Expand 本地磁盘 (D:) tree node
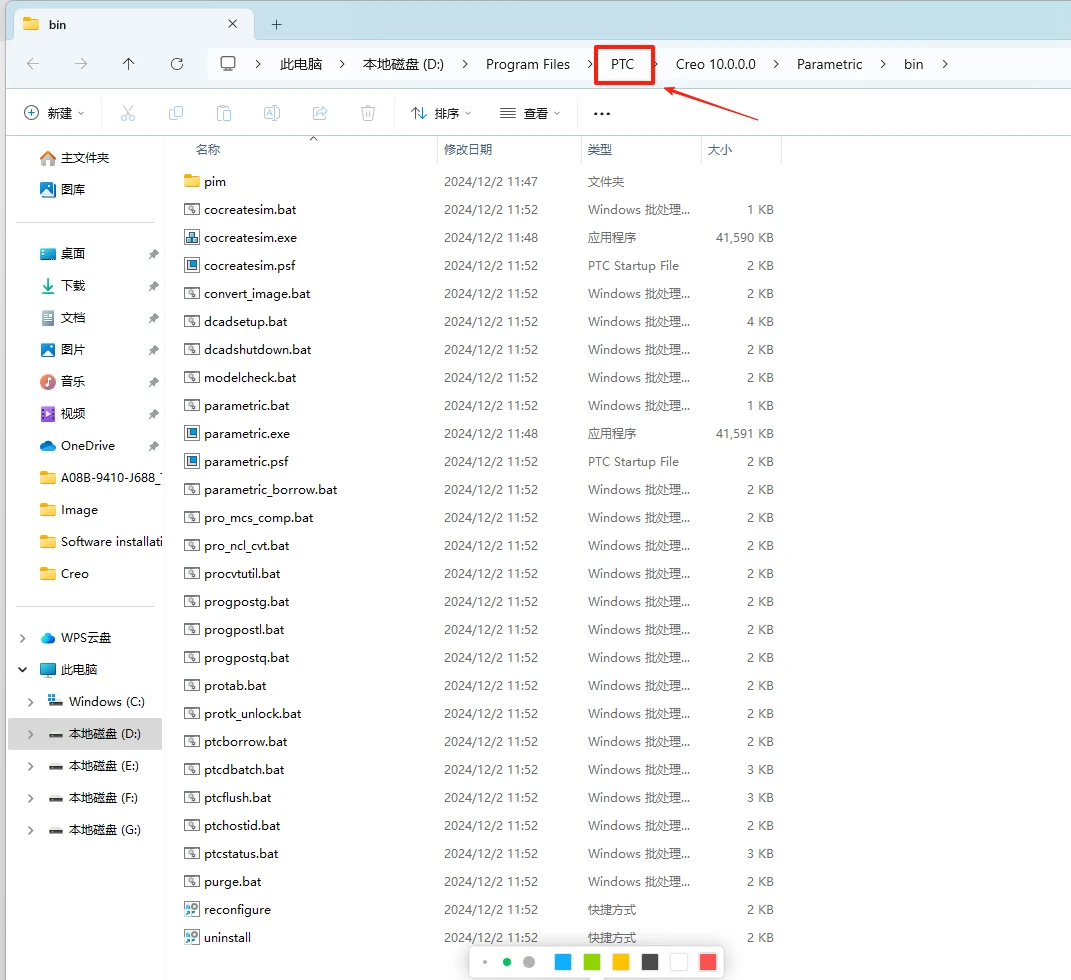 pyautogui.click(x=31, y=734)
